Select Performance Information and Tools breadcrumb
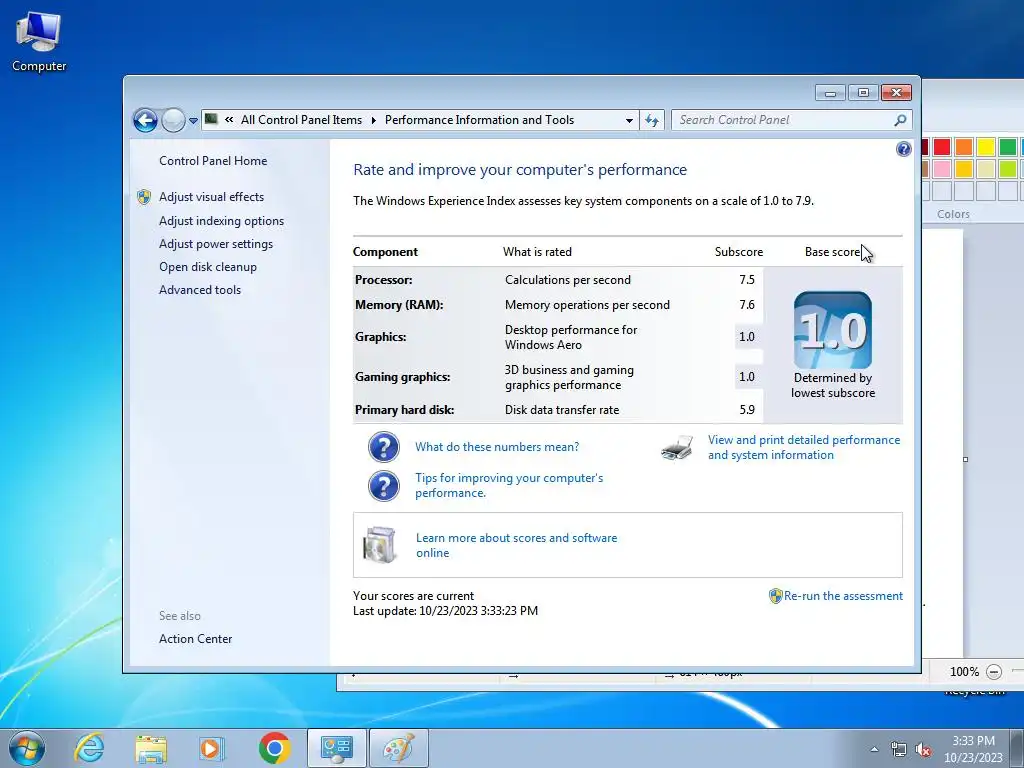The image size is (1024, 768). click(479, 120)
